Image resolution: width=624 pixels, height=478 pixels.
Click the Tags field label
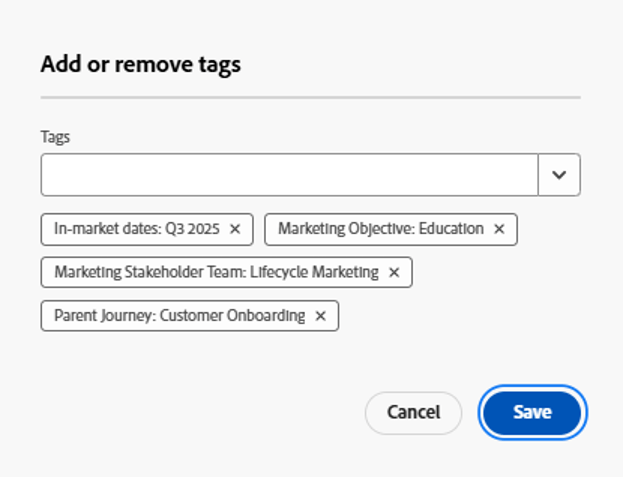(x=55, y=137)
